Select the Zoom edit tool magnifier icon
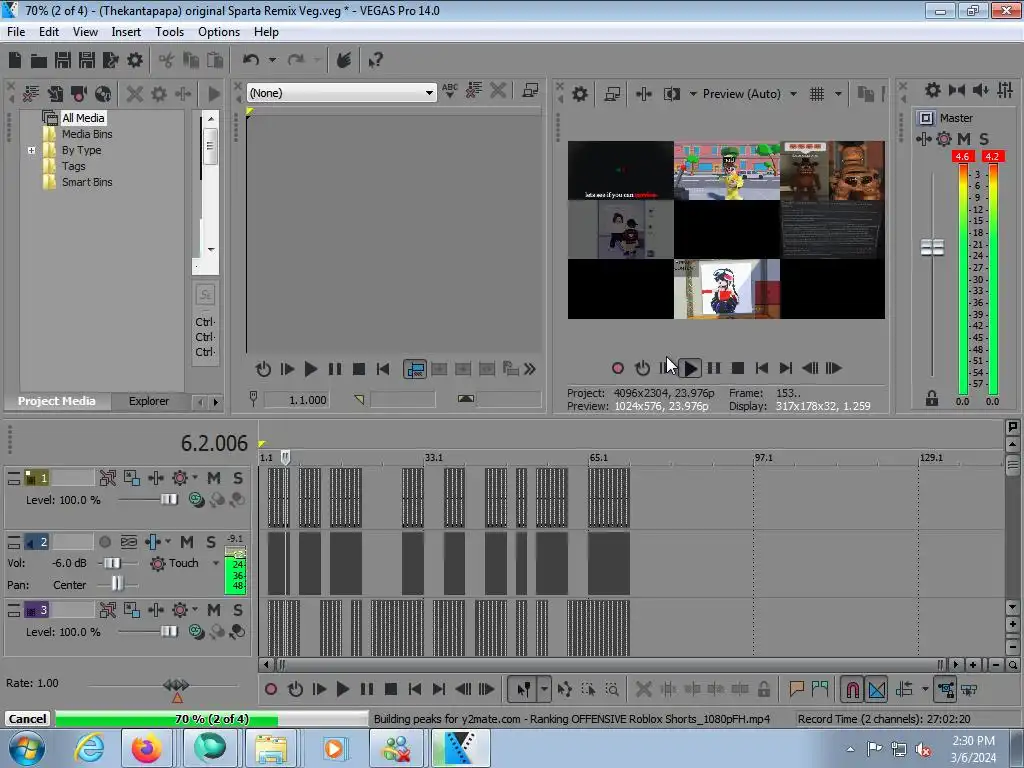The image size is (1024, 768). tap(612, 689)
